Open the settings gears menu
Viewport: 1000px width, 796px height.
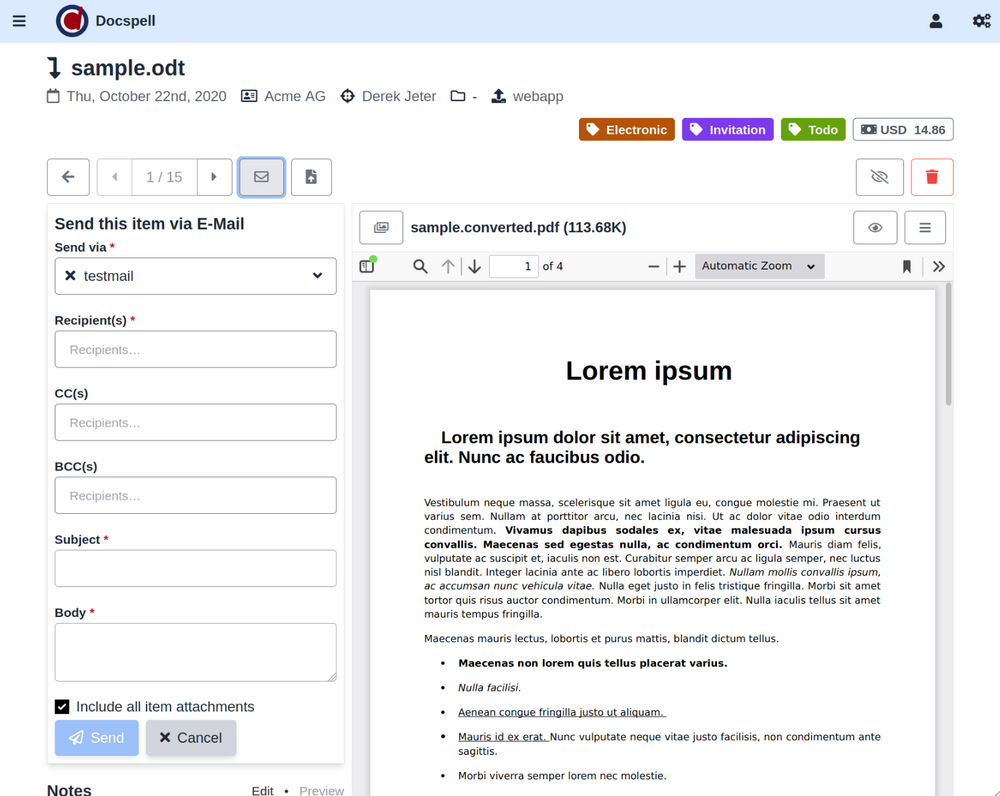[x=981, y=21]
